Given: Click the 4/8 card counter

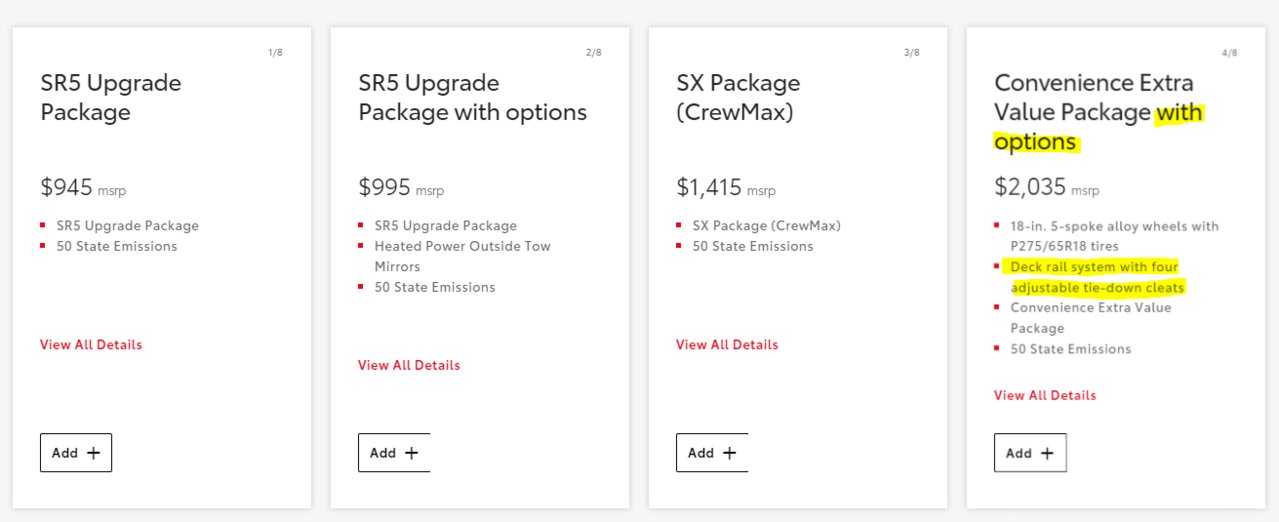Looking at the screenshot, I should click(1229, 53).
